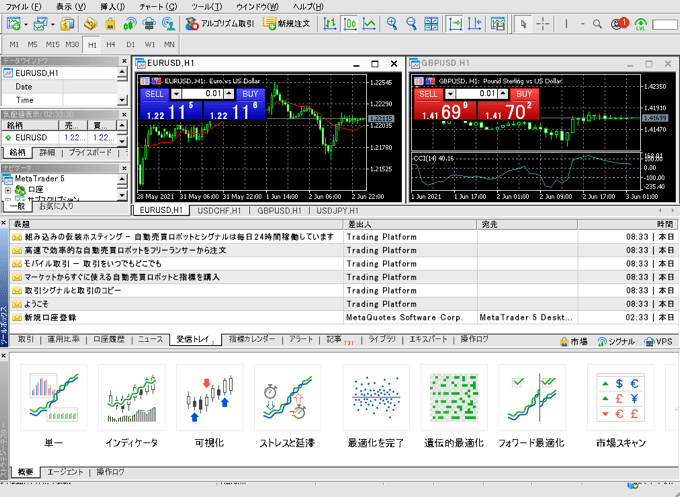Switch timeframe to M5
Image resolution: width=680 pixels, height=497 pixels.
[x=33, y=45]
